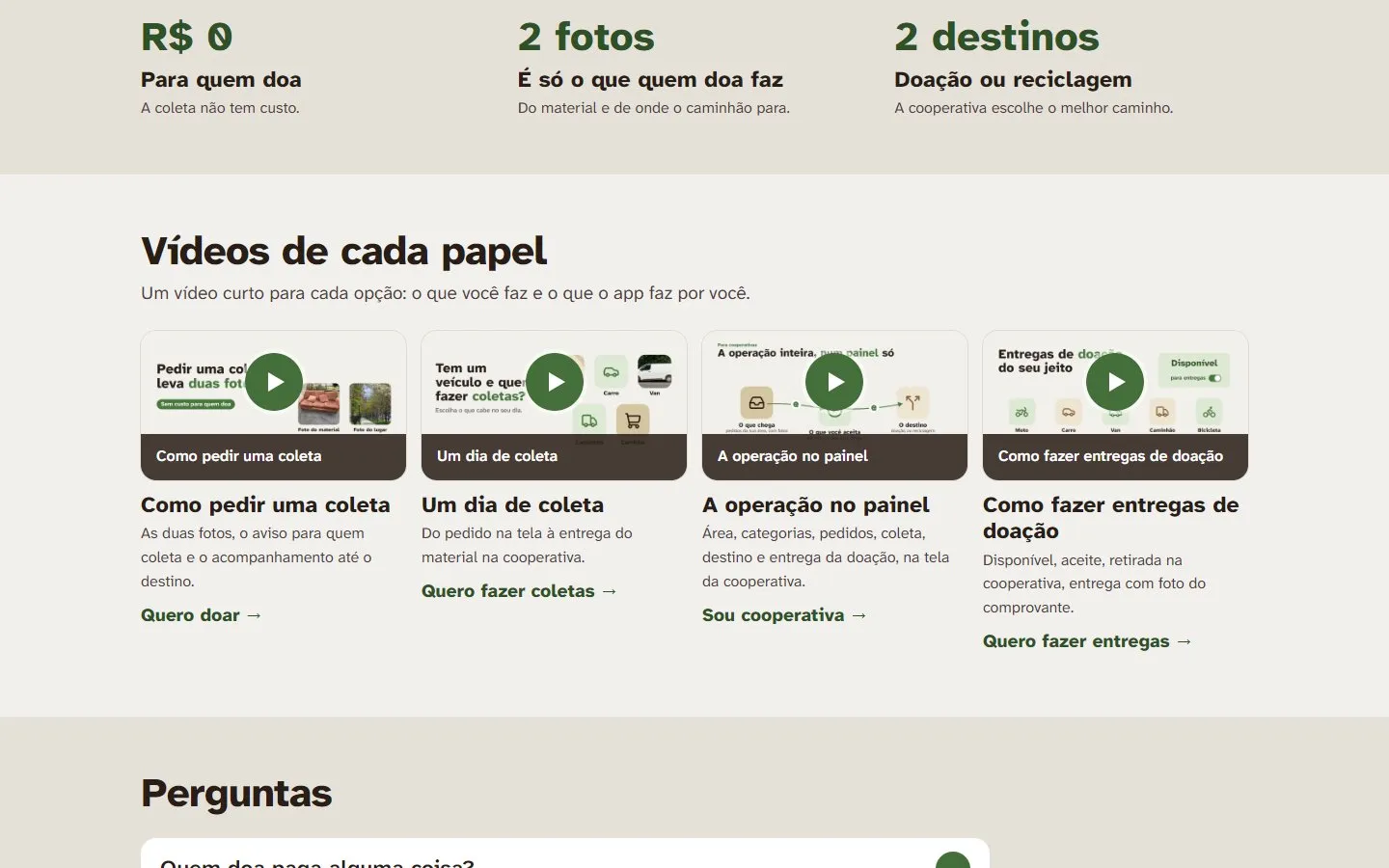Click the inbox 'O que chega' icon
The image size is (1389, 868).
click(x=756, y=403)
